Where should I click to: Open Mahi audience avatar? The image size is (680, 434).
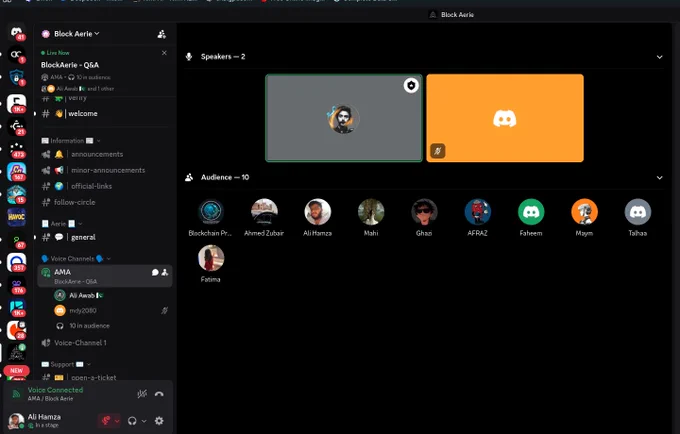point(371,212)
